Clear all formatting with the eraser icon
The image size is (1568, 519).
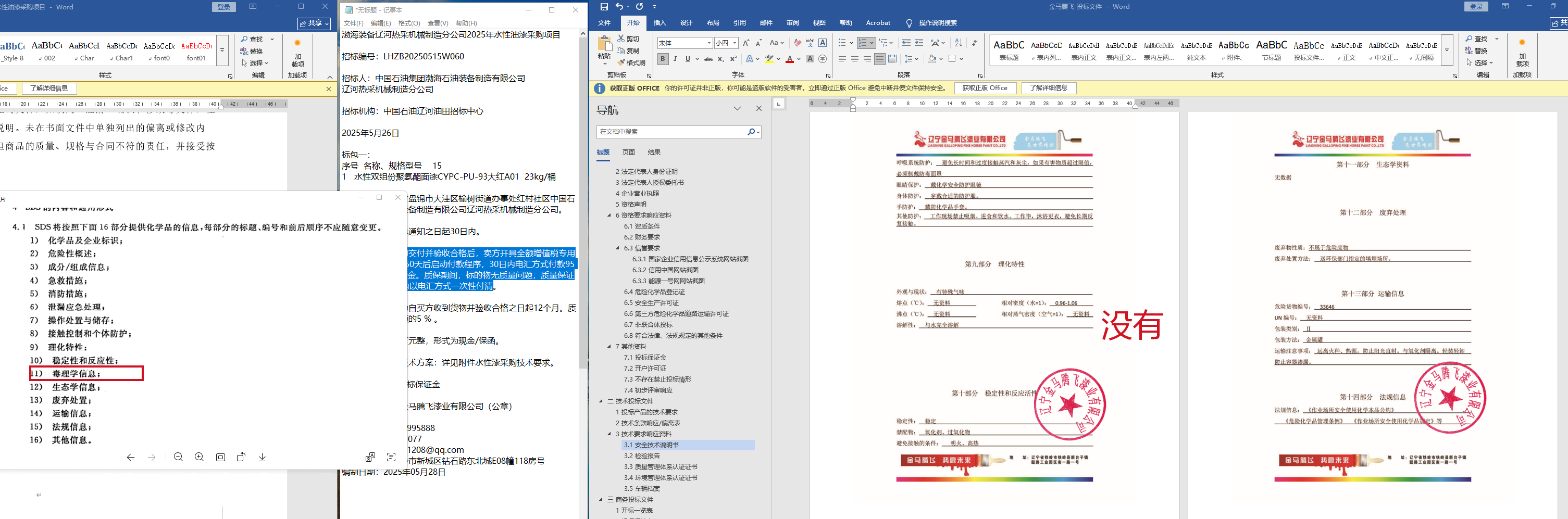point(798,43)
